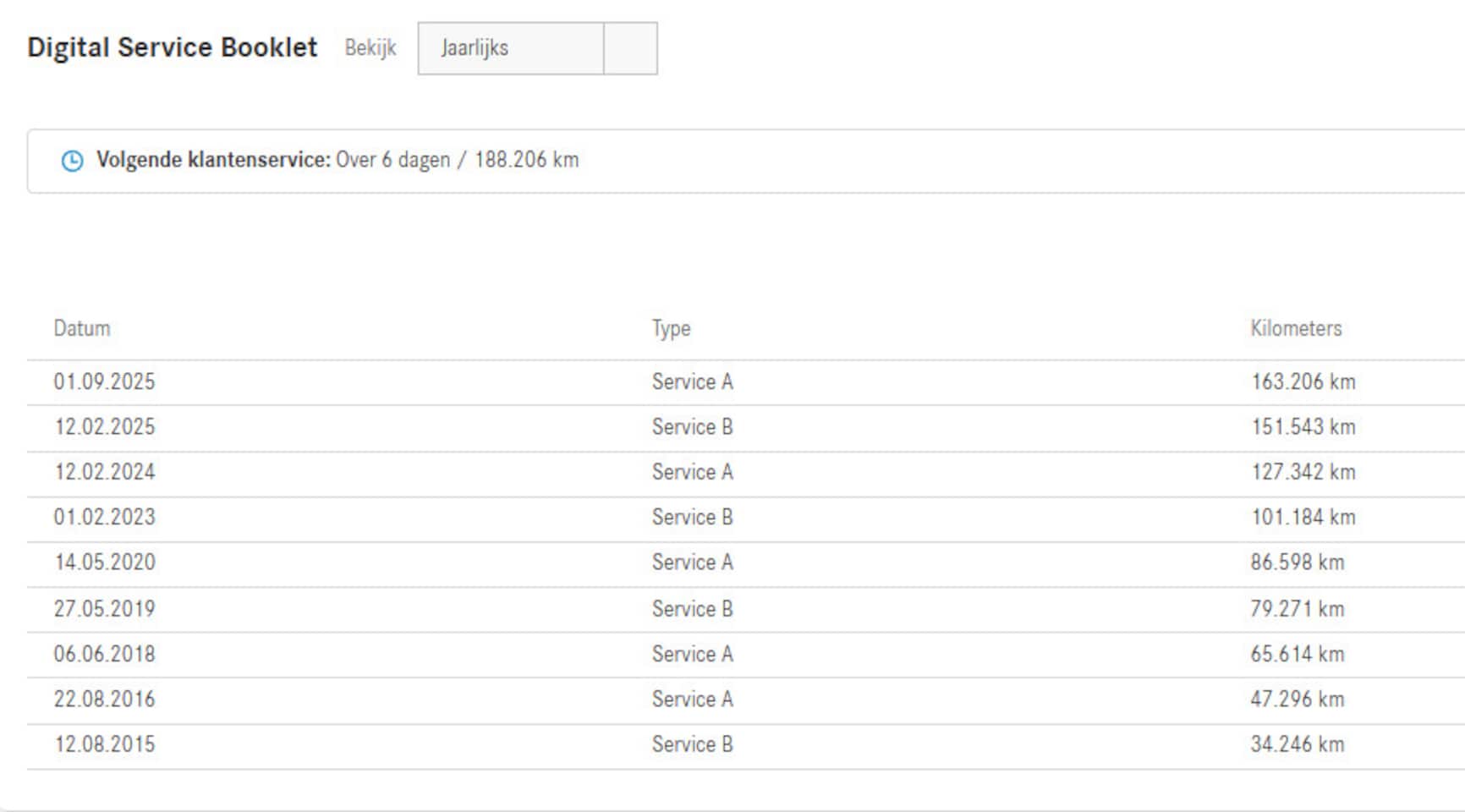Click the dropdown arrow button next to Jaarlijks
The width and height of the screenshot is (1465, 812).
click(630, 48)
